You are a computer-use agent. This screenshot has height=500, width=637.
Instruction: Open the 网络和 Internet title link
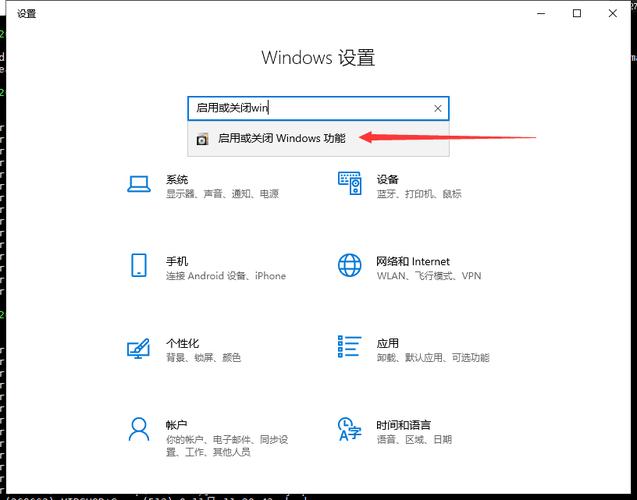[x=413, y=261]
